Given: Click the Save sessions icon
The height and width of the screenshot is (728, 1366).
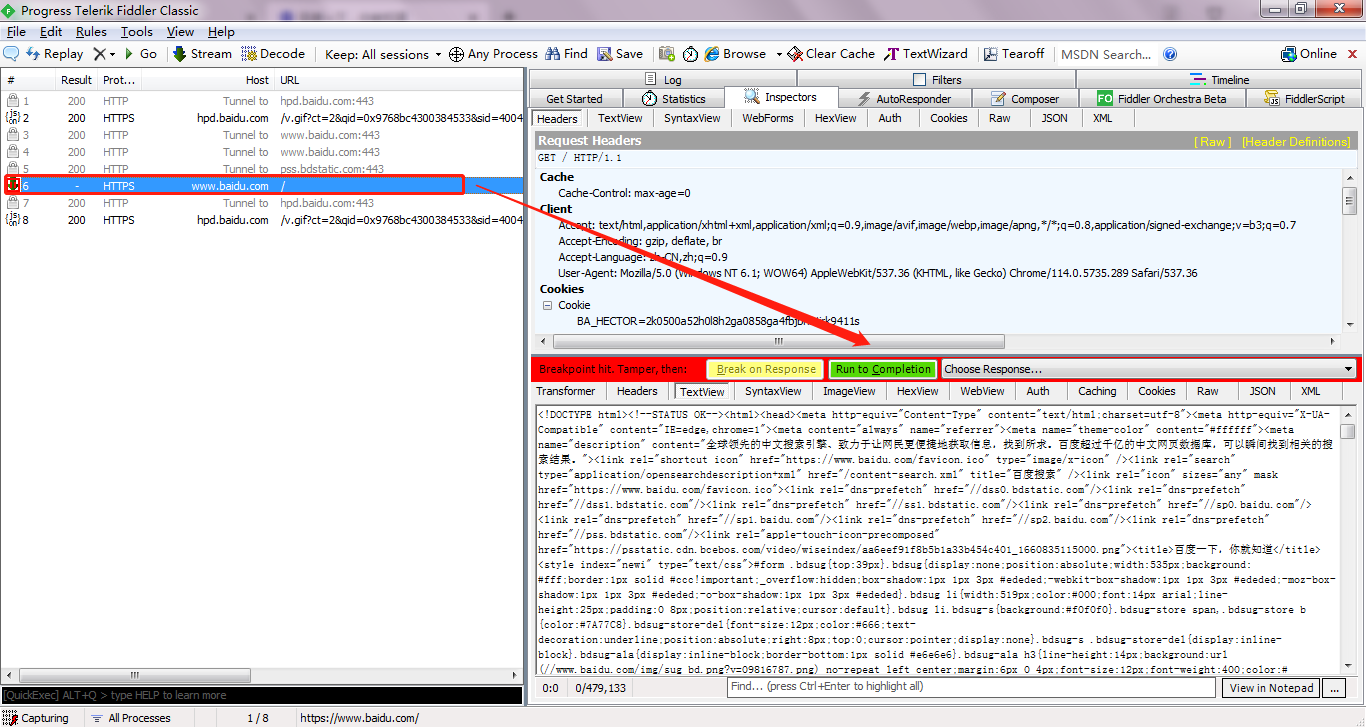Looking at the screenshot, I should click(605, 54).
